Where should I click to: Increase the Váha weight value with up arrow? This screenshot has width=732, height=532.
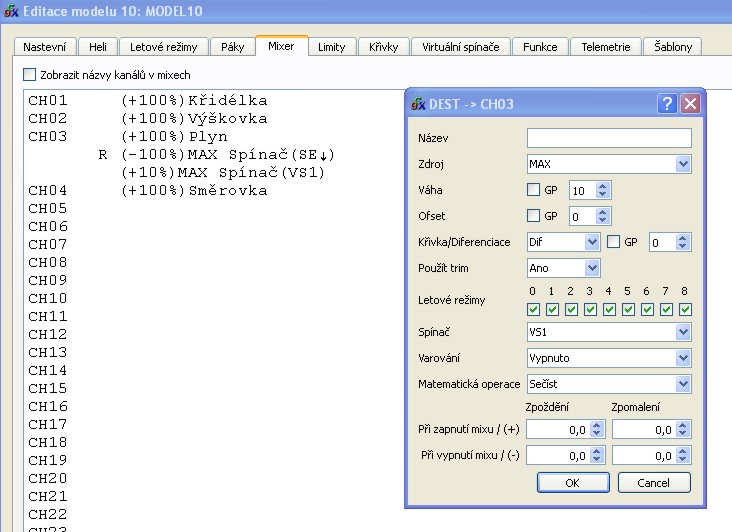(x=602, y=186)
